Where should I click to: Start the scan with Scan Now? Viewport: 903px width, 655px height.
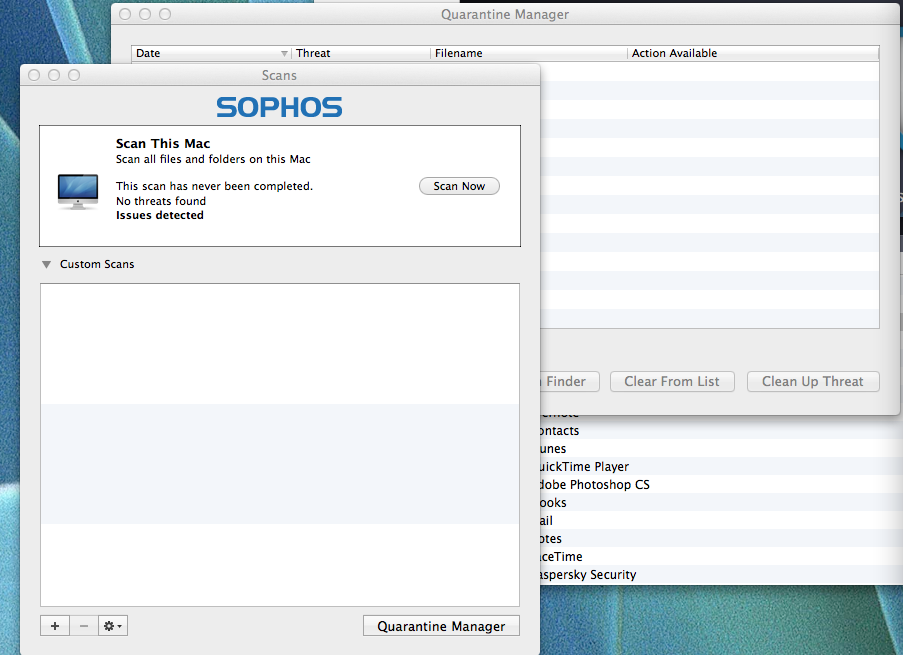pyautogui.click(x=459, y=186)
